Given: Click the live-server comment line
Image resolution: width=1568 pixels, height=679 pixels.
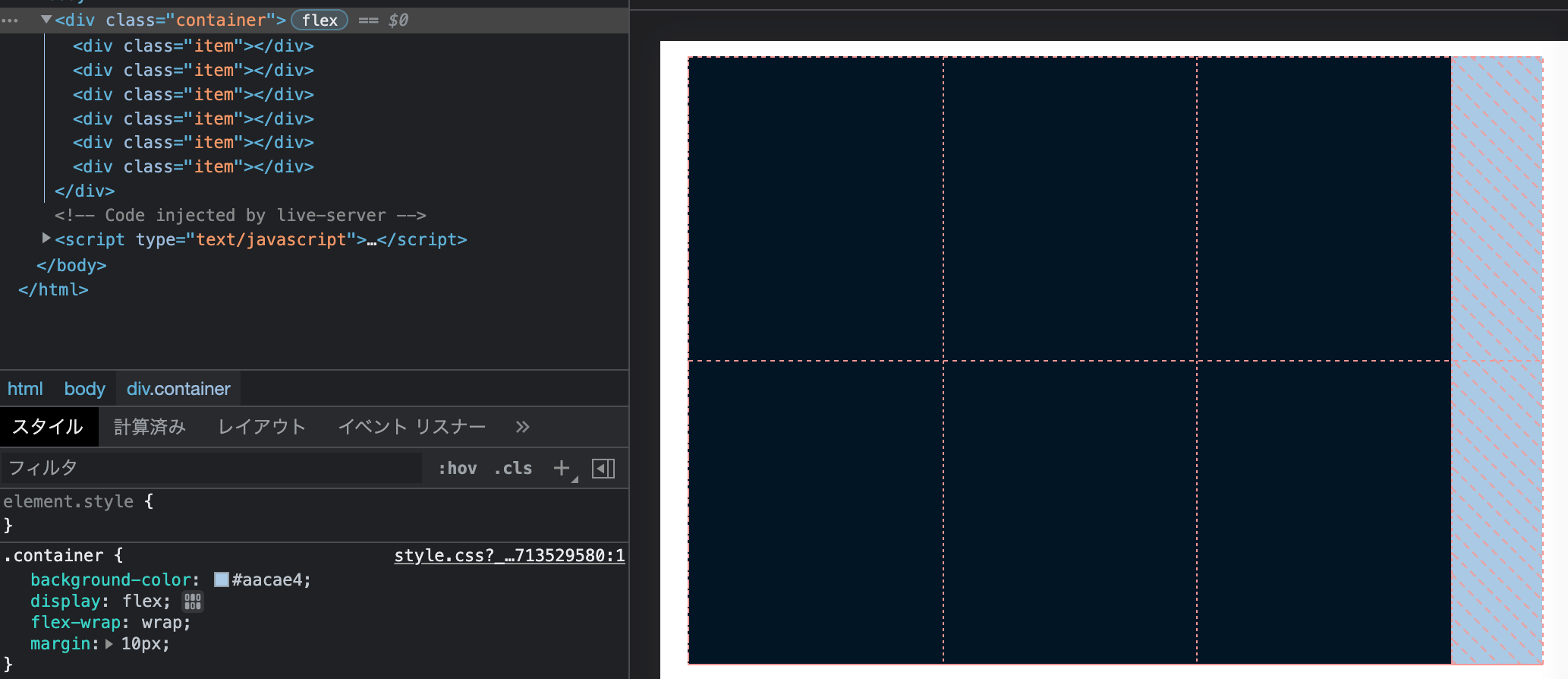Looking at the screenshot, I should (240, 216).
